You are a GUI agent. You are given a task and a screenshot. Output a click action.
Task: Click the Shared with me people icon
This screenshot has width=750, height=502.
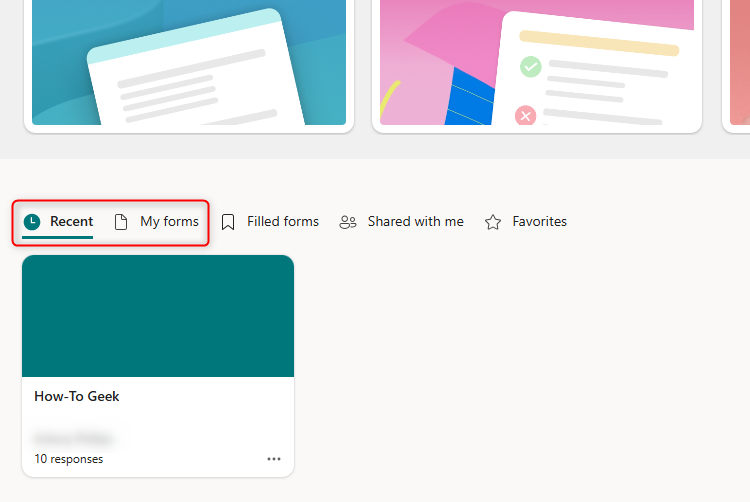click(348, 222)
